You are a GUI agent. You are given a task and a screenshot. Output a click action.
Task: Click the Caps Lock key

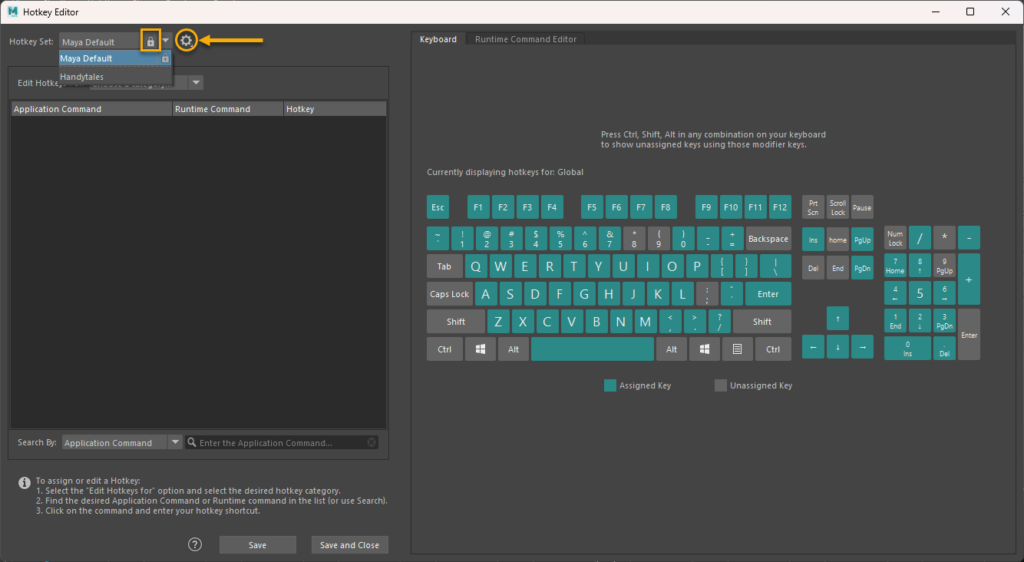[449, 294]
